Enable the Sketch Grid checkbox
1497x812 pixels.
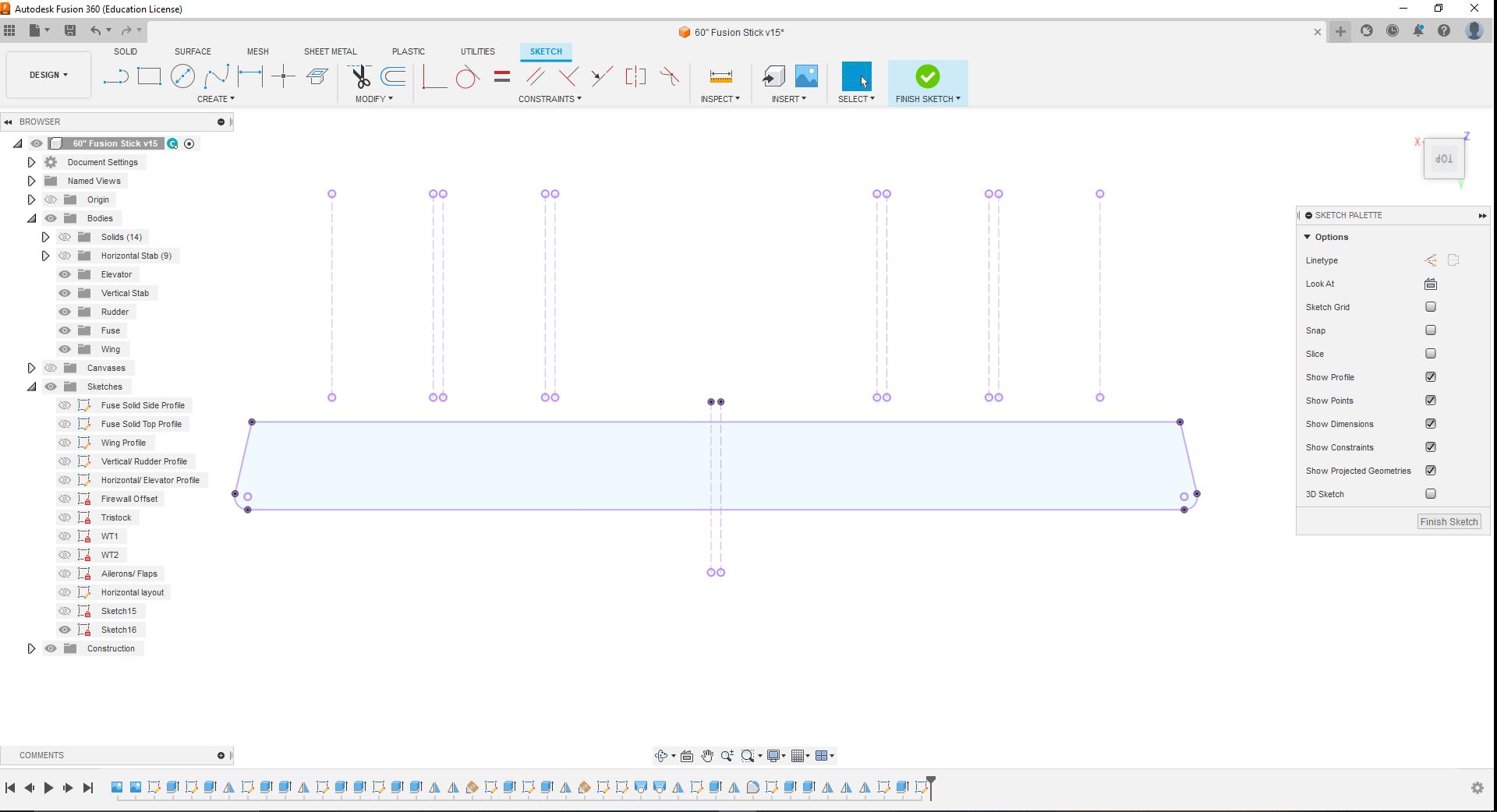click(1431, 307)
